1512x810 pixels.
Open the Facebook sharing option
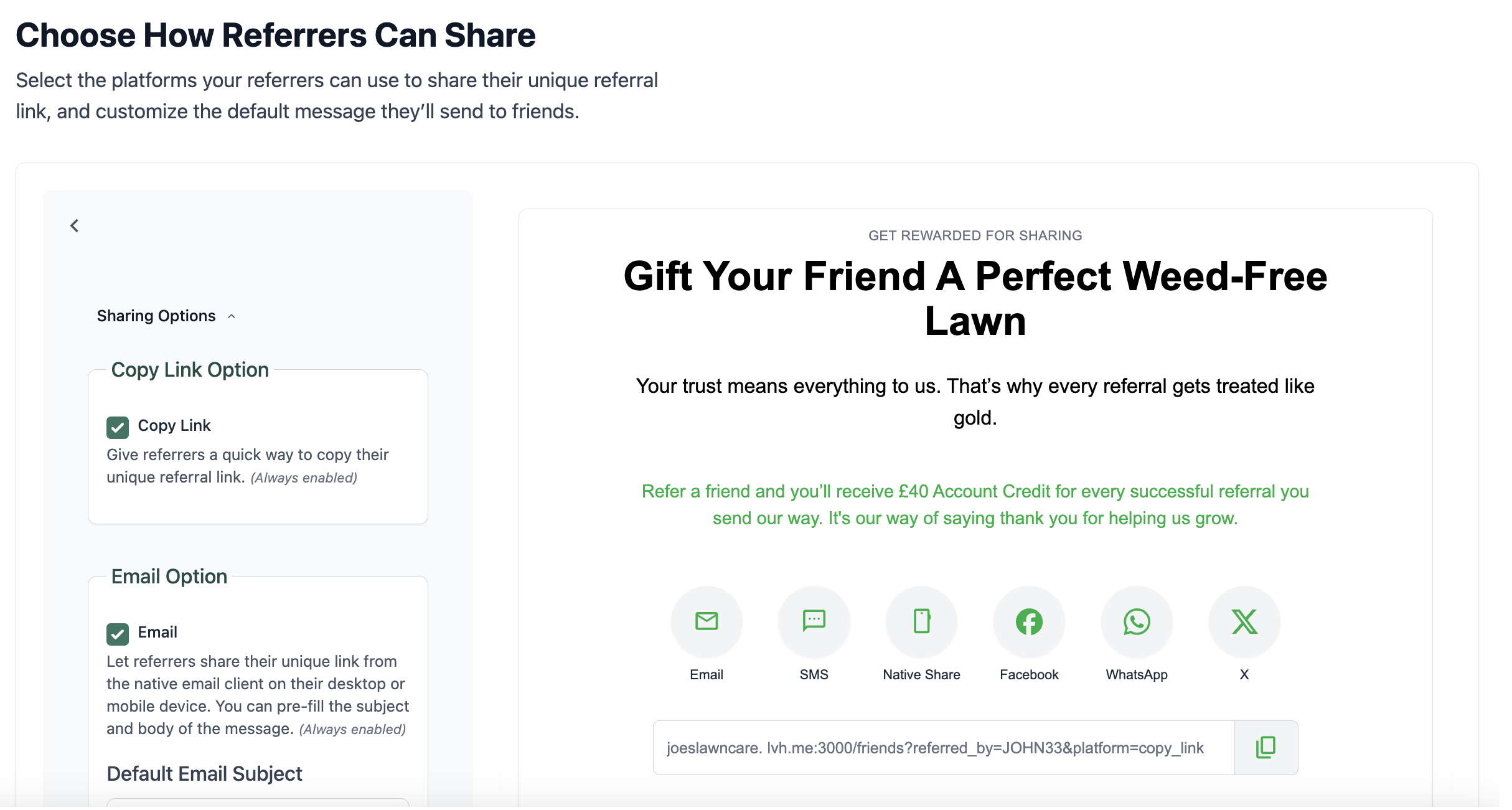click(x=1028, y=621)
